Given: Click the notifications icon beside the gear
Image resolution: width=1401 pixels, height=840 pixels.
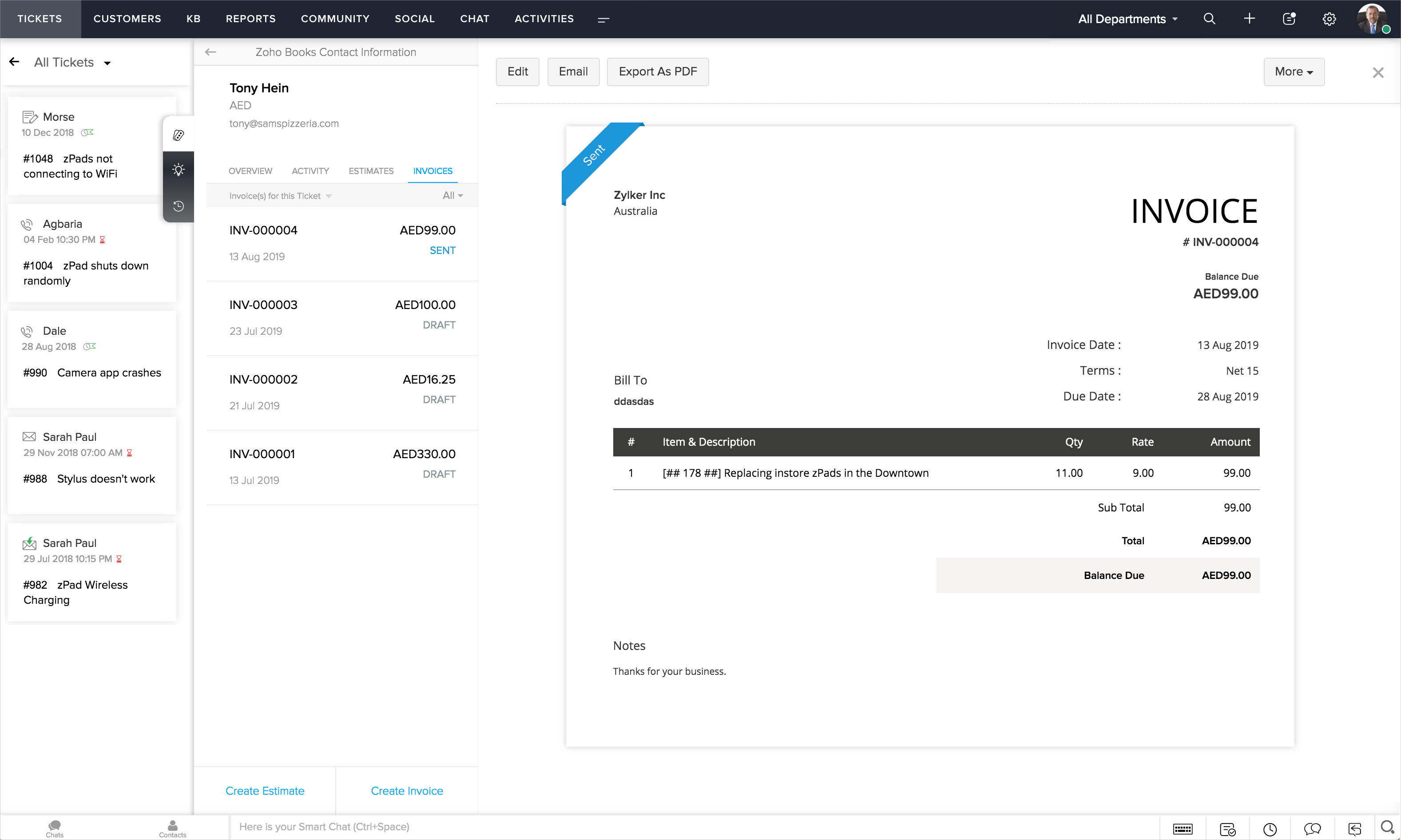Looking at the screenshot, I should 1289,19.
